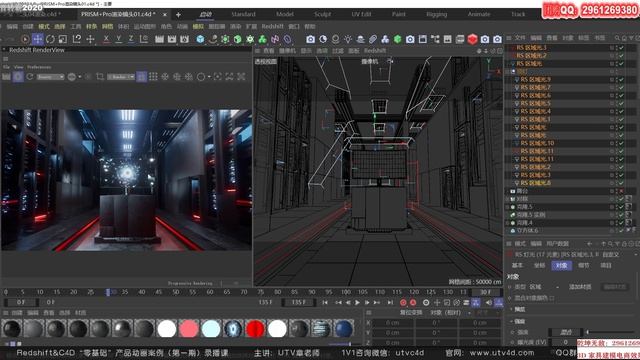Select the RS 区域光.9 light in object manager
This screenshot has height=360, width=640.
[x=535, y=80]
